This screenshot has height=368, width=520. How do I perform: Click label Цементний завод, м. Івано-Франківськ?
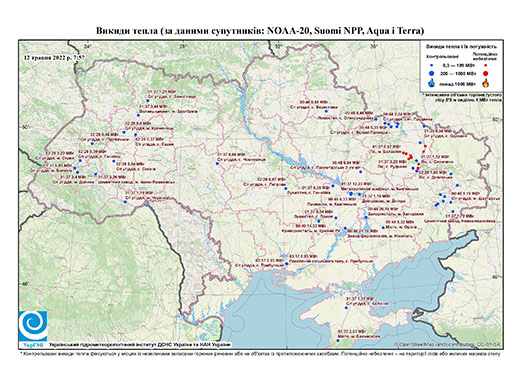137,182
